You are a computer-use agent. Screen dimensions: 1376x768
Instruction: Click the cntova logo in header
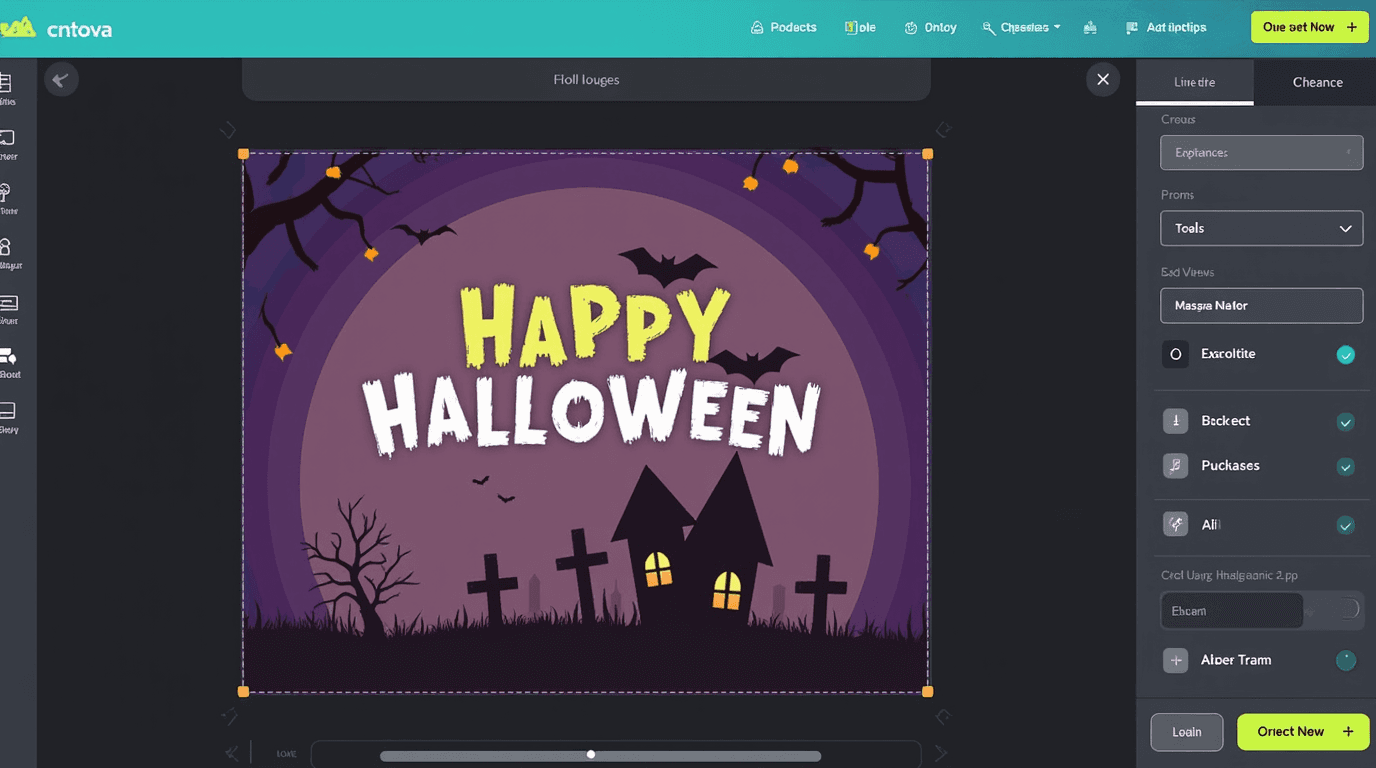click(56, 29)
